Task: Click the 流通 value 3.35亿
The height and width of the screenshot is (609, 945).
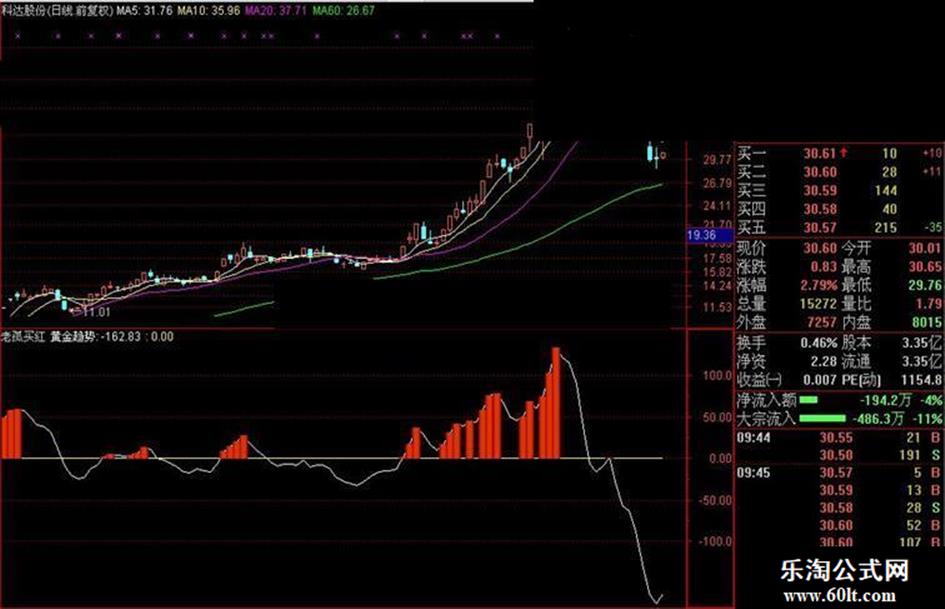Action: click(x=922, y=361)
